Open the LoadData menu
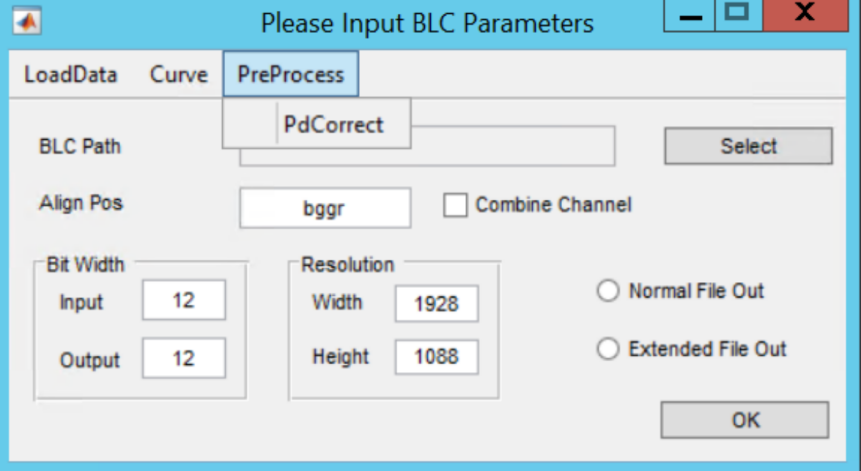The width and height of the screenshot is (861, 471). pos(71,74)
